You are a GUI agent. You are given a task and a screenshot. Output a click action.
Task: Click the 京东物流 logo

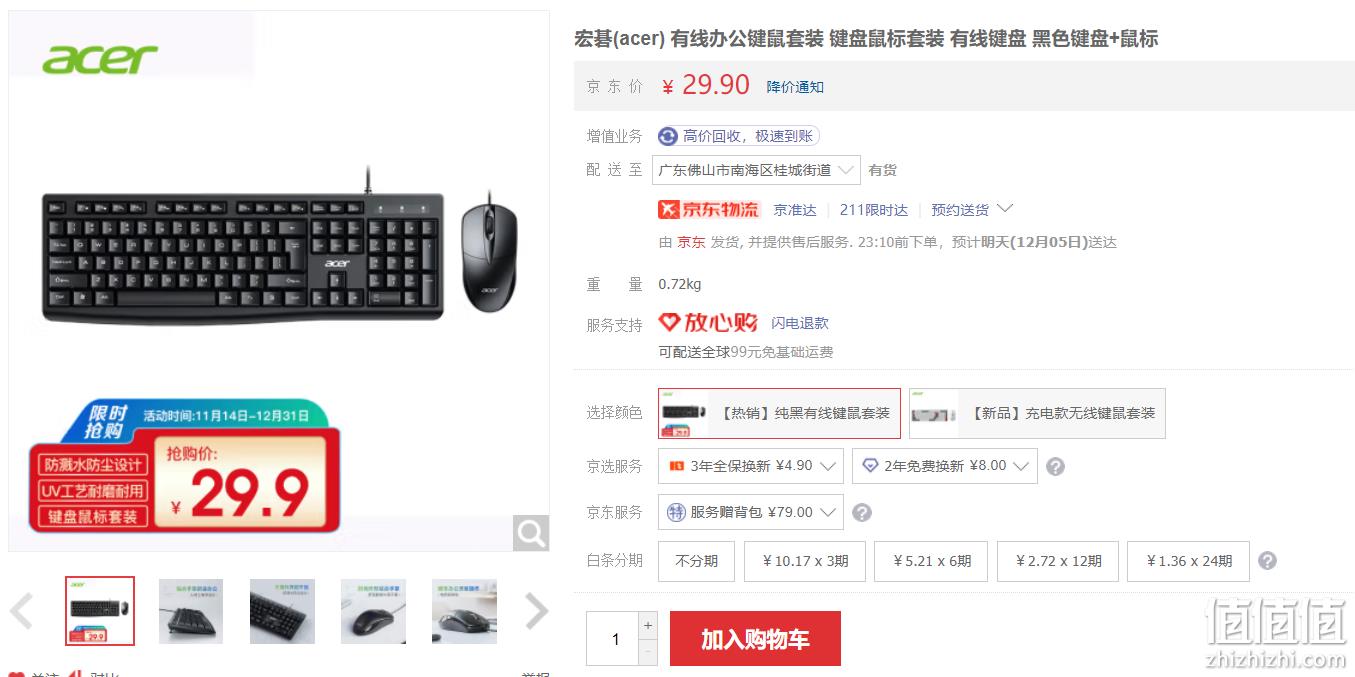[709, 210]
